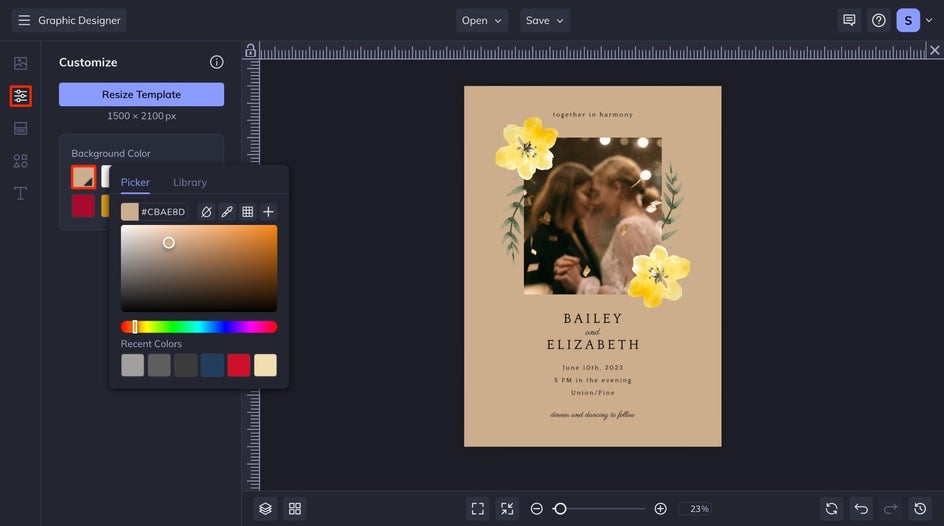Open the Save dropdown menu

tap(545, 20)
